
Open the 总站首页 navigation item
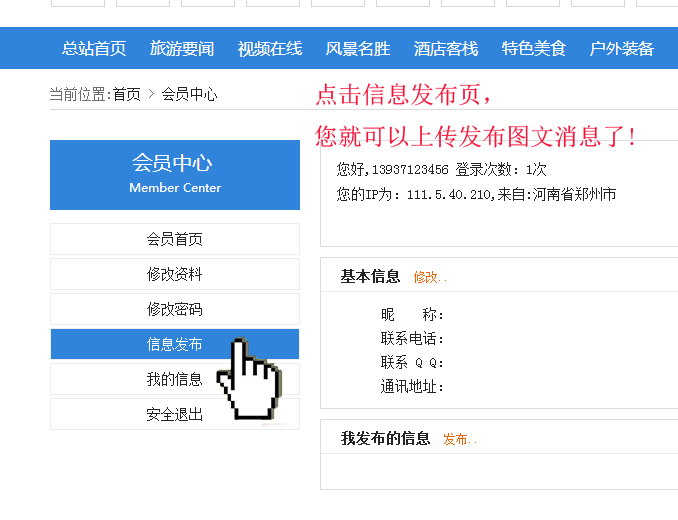pos(94,48)
